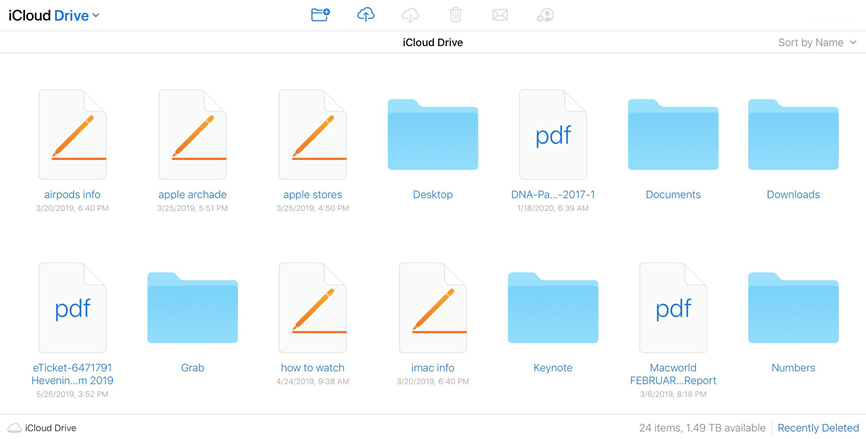Open the Keynote folder icon
The height and width of the screenshot is (439, 866).
tap(553, 308)
